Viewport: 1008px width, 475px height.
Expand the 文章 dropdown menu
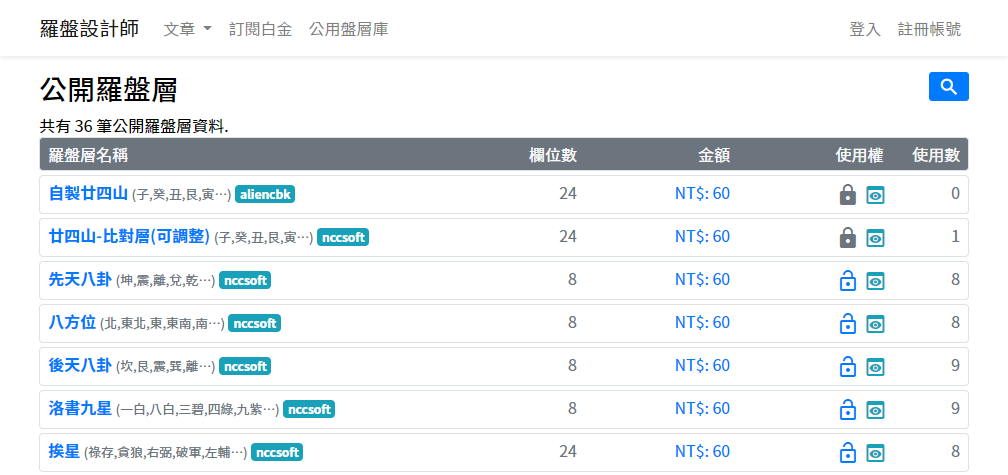[x=187, y=29]
